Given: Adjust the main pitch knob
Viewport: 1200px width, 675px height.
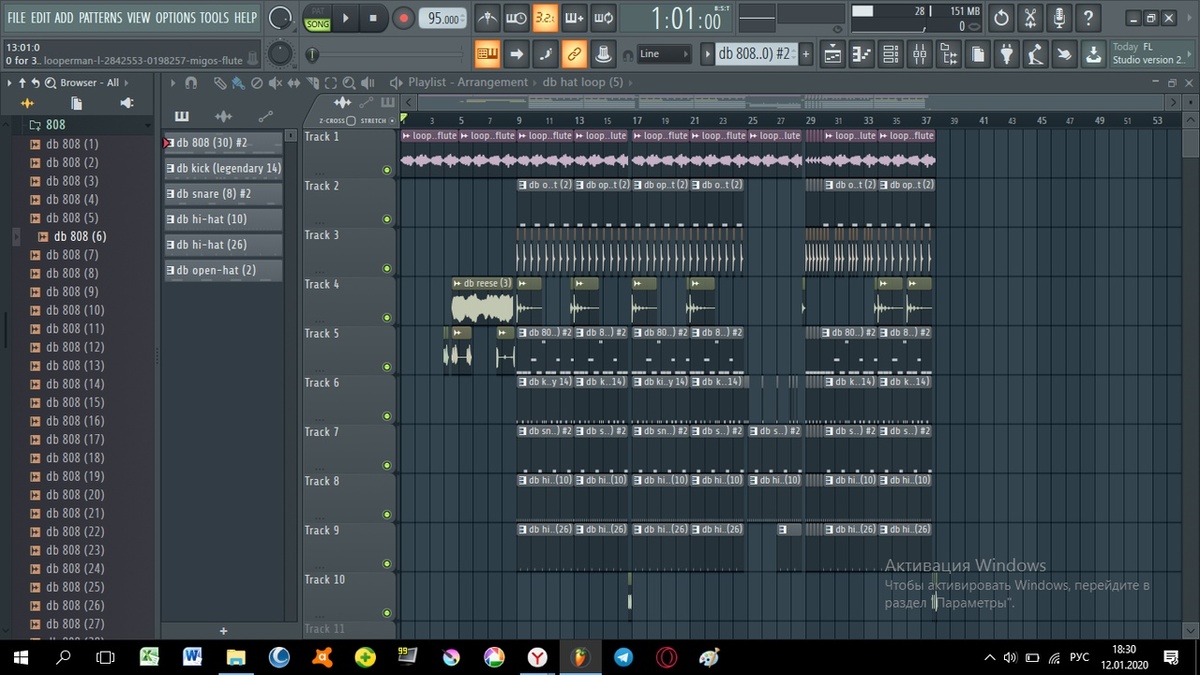Looking at the screenshot, I should [x=282, y=54].
